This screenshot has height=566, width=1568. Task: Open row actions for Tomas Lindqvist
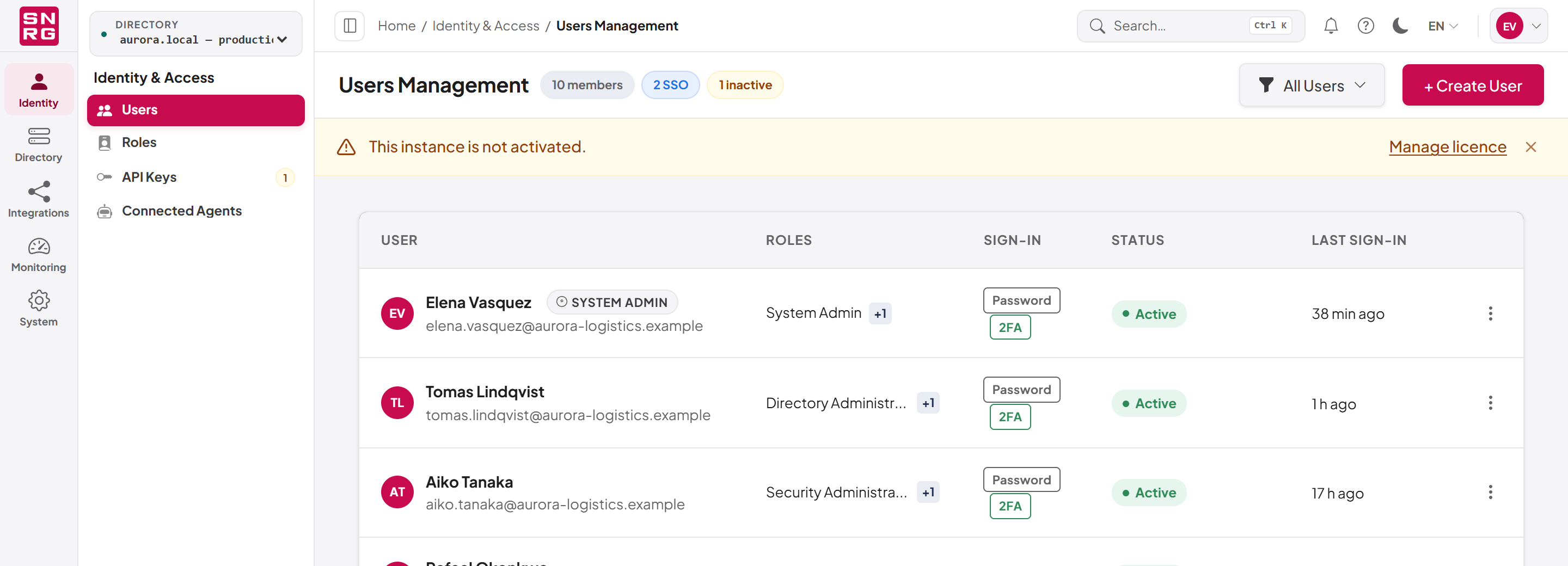pos(1490,403)
